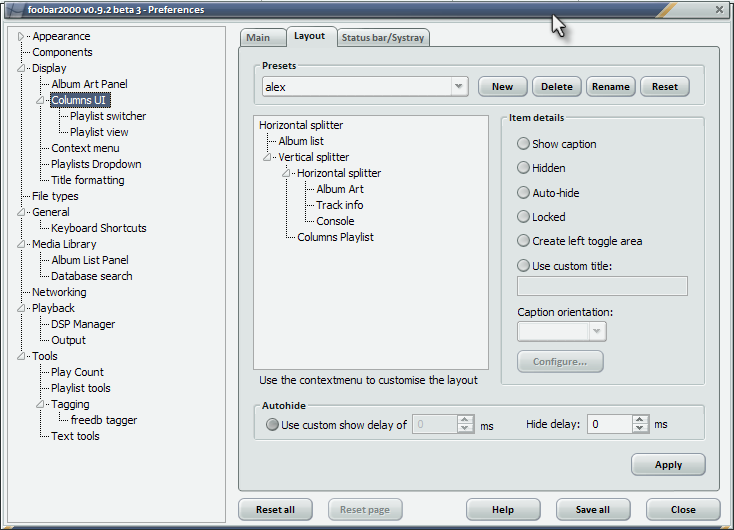The image size is (734, 530).
Task: Click the Reset page button
Action: pyautogui.click(x=365, y=509)
